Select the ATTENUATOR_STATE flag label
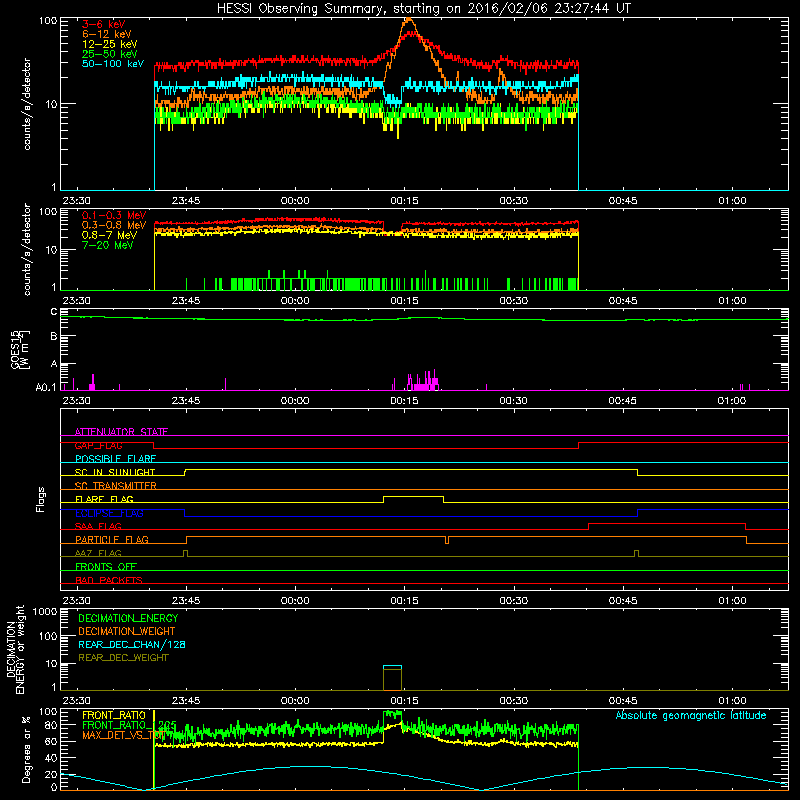The width and height of the screenshot is (800, 800). tap(121, 432)
